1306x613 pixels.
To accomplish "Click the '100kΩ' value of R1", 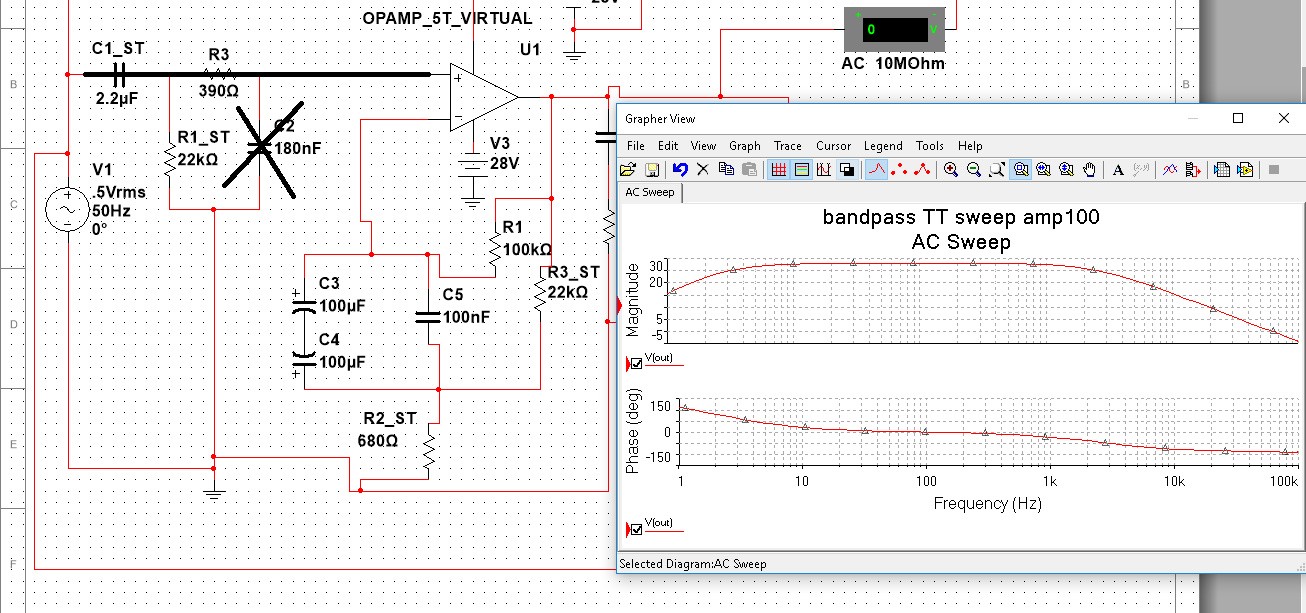I will coord(527,249).
